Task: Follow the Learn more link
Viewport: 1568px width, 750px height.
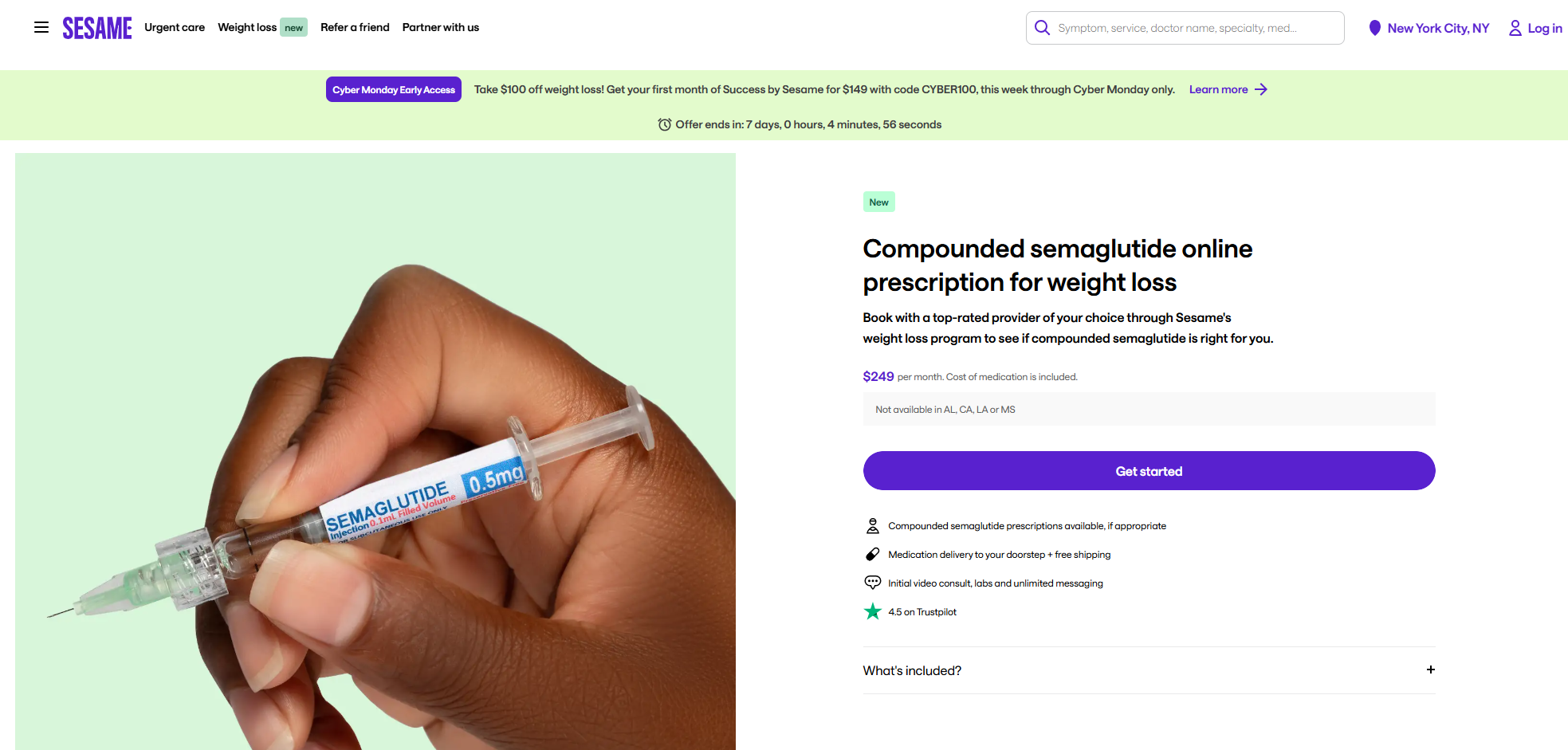Action: pos(1218,89)
